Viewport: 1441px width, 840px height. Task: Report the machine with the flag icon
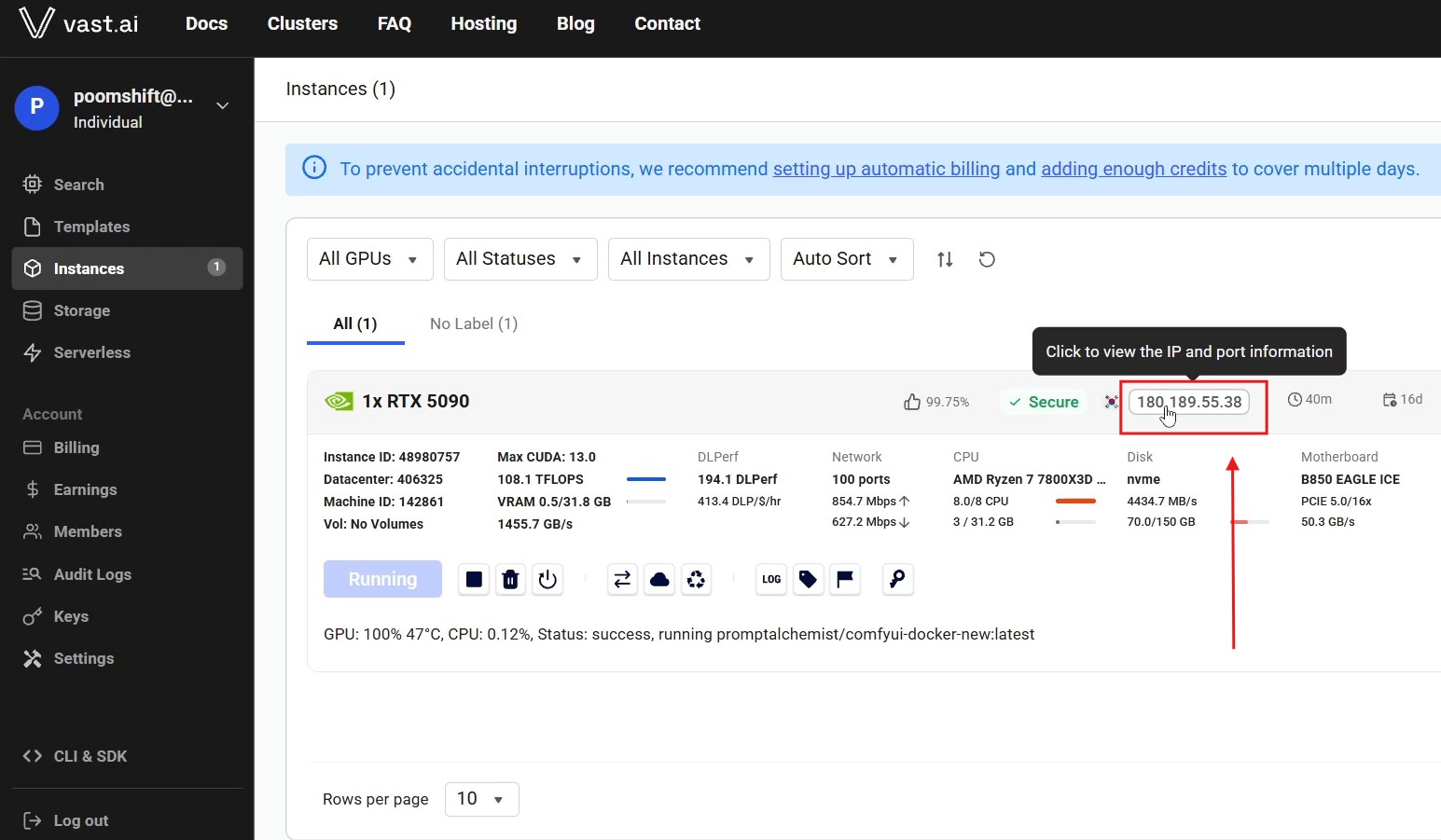[x=845, y=580]
